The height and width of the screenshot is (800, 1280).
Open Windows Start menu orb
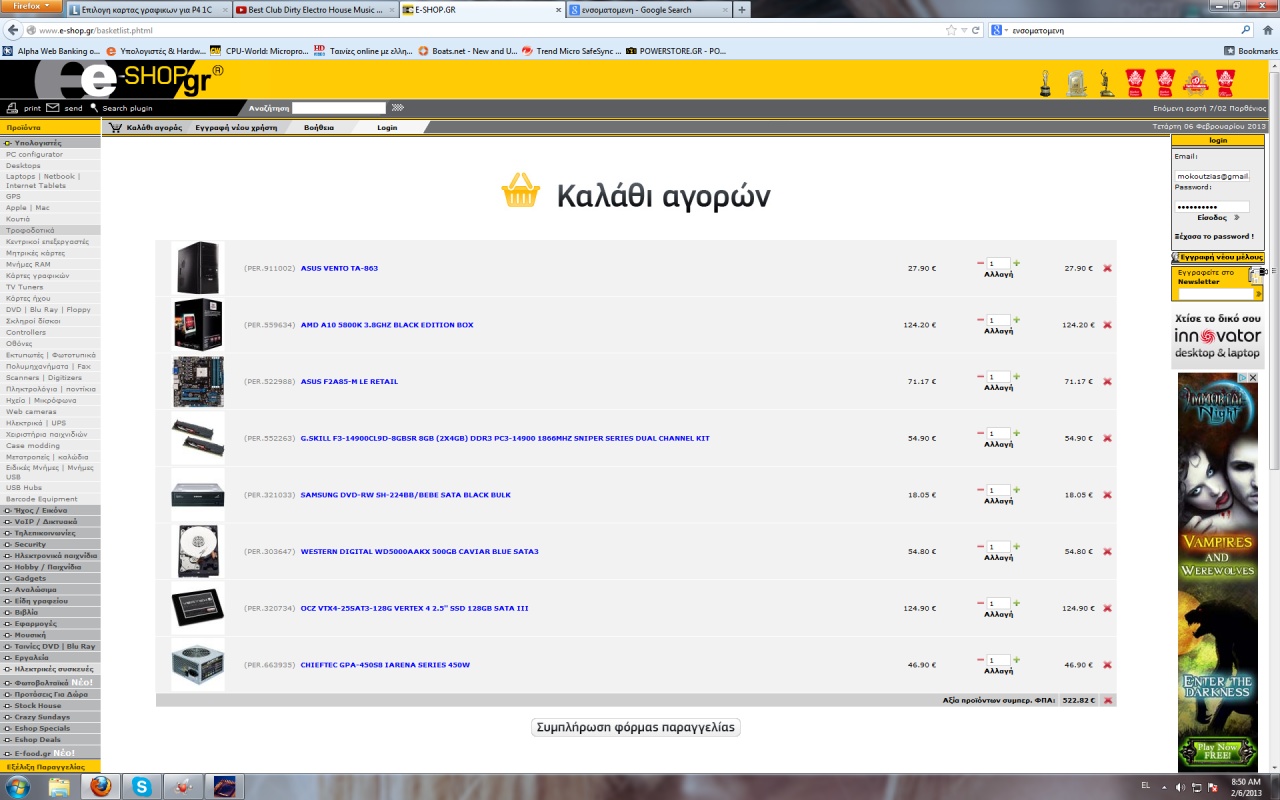click(x=17, y=786)
